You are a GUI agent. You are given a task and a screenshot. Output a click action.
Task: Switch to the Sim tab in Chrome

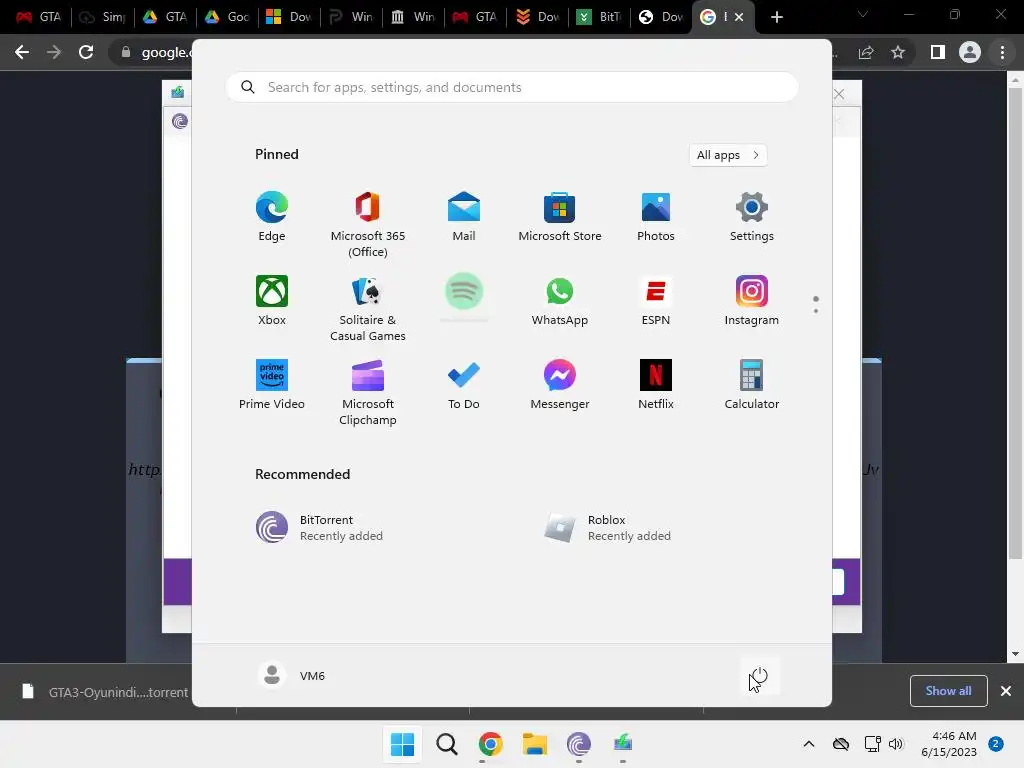(103, 17)
